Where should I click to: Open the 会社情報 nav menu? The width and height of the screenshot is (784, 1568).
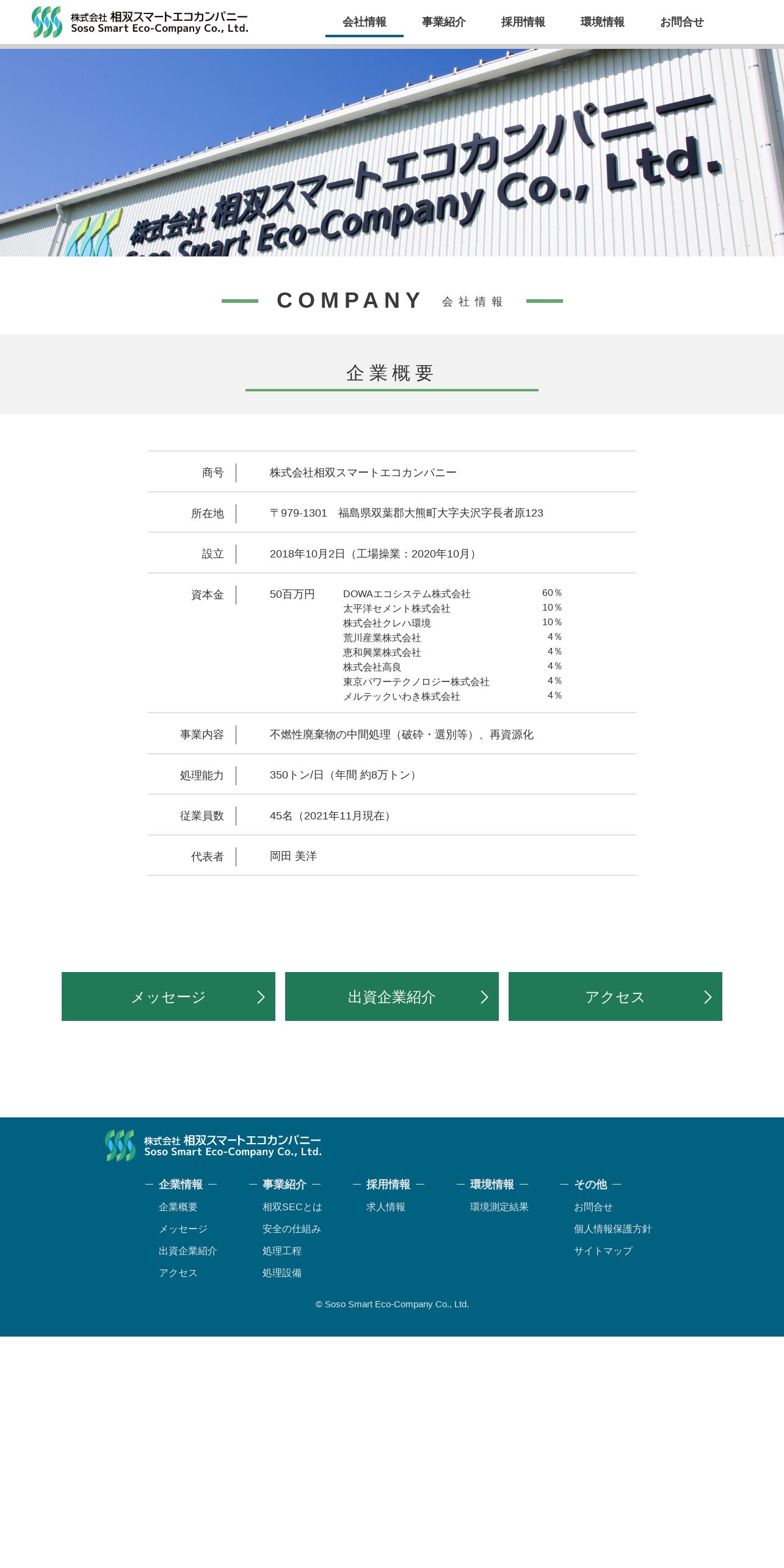365,22
